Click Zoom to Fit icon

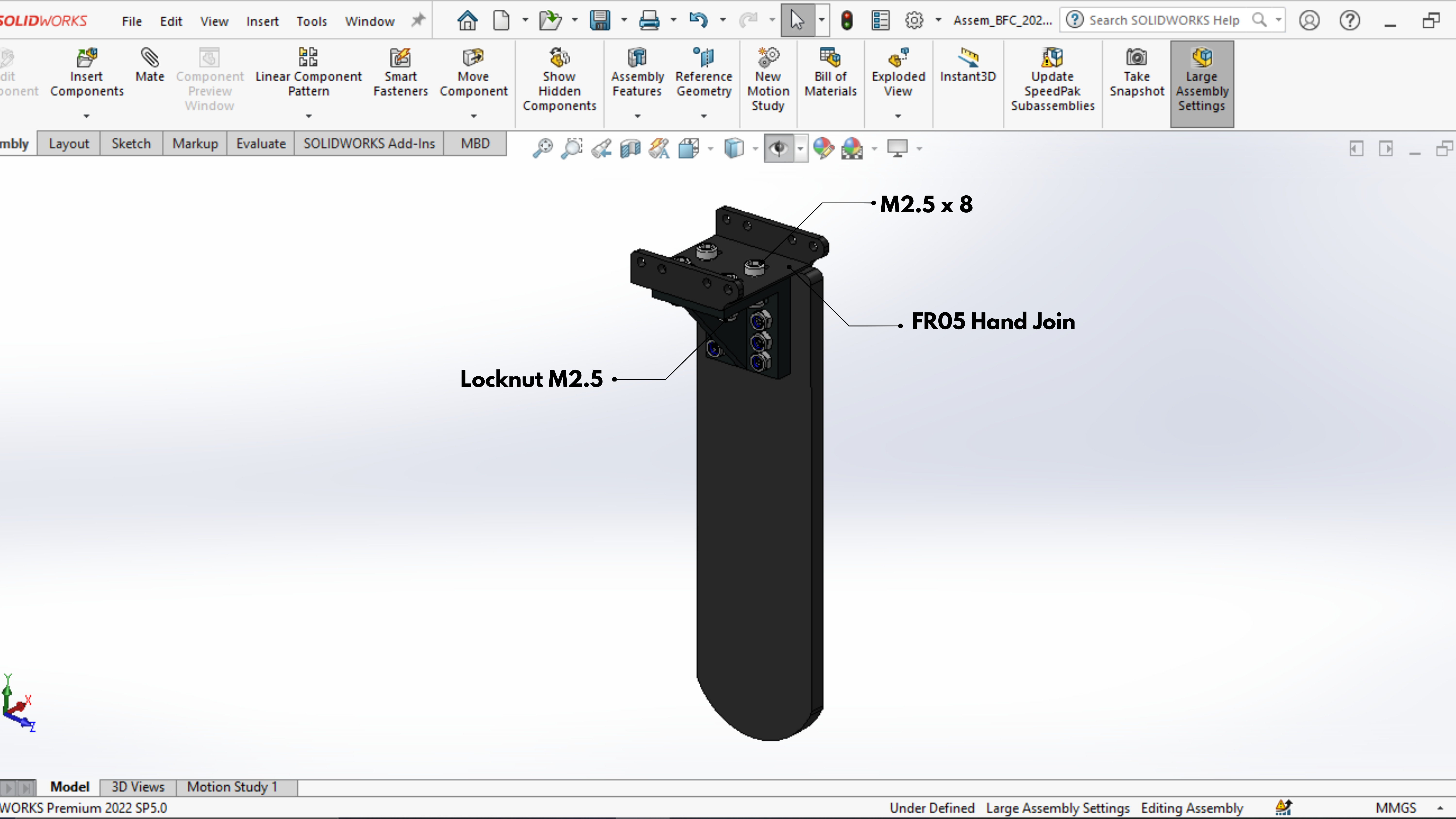coord(543,148)
